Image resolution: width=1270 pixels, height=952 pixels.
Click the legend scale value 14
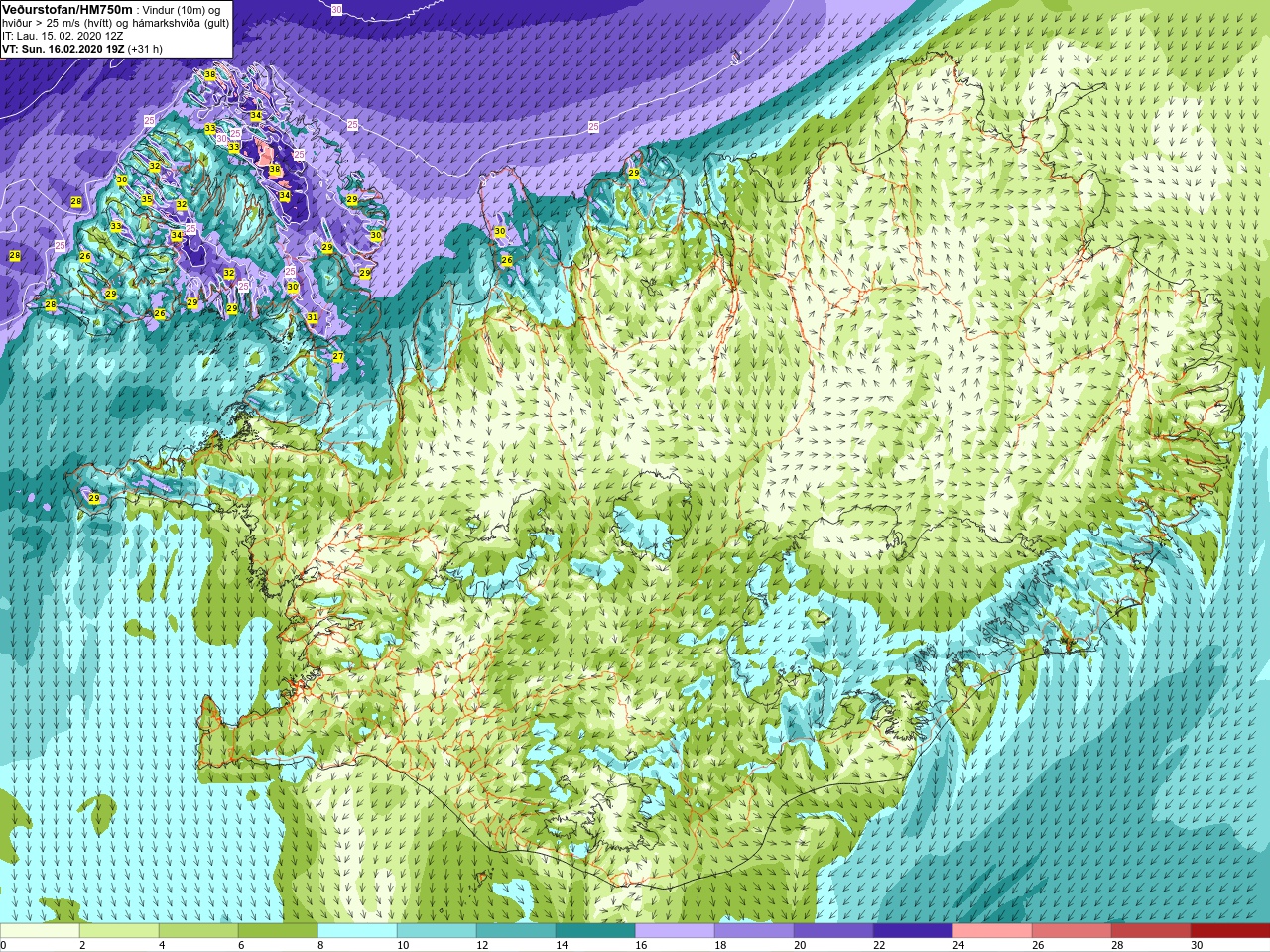pos(563,945)
